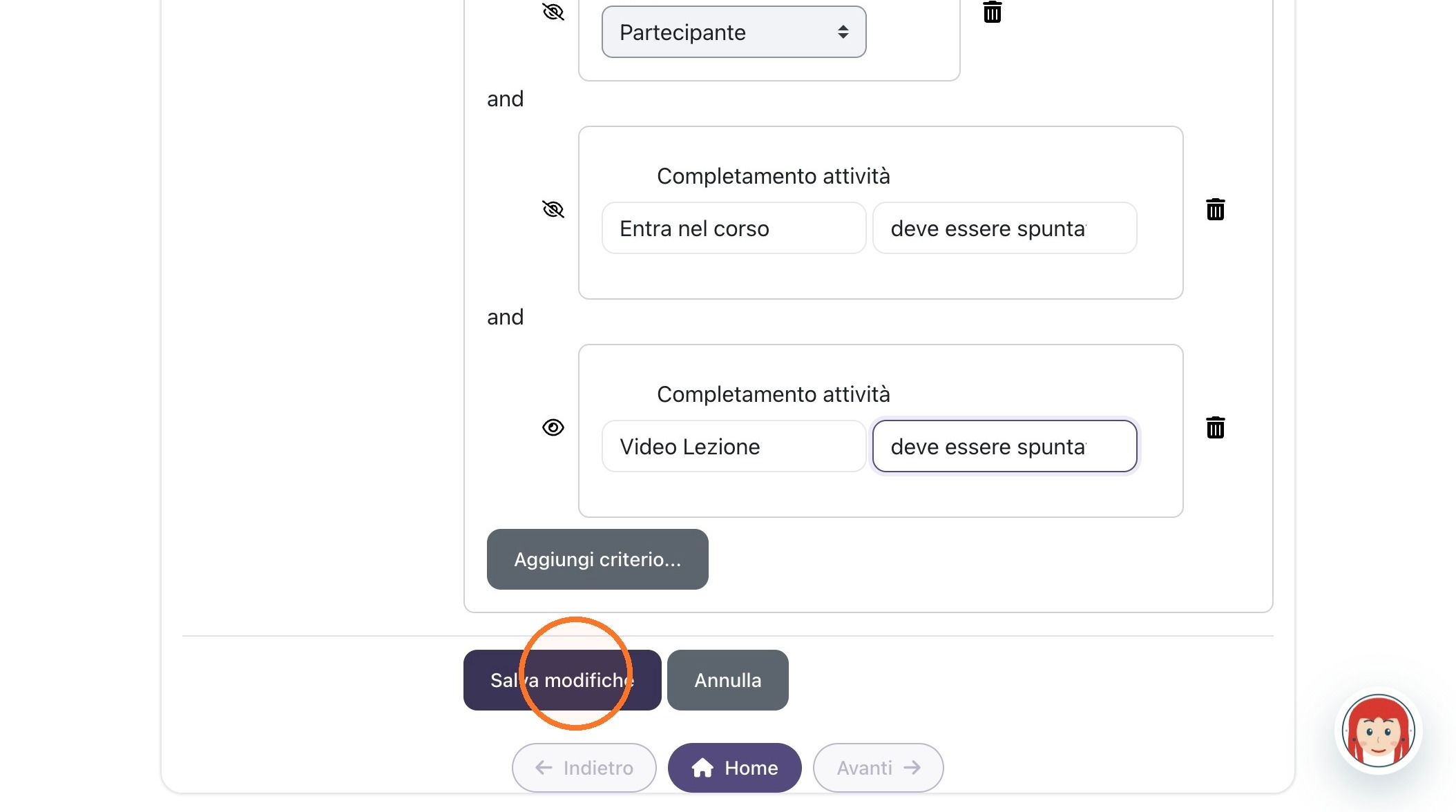Go to the Home navigation button
The image size is (1456, 812).
pos(734,768)
